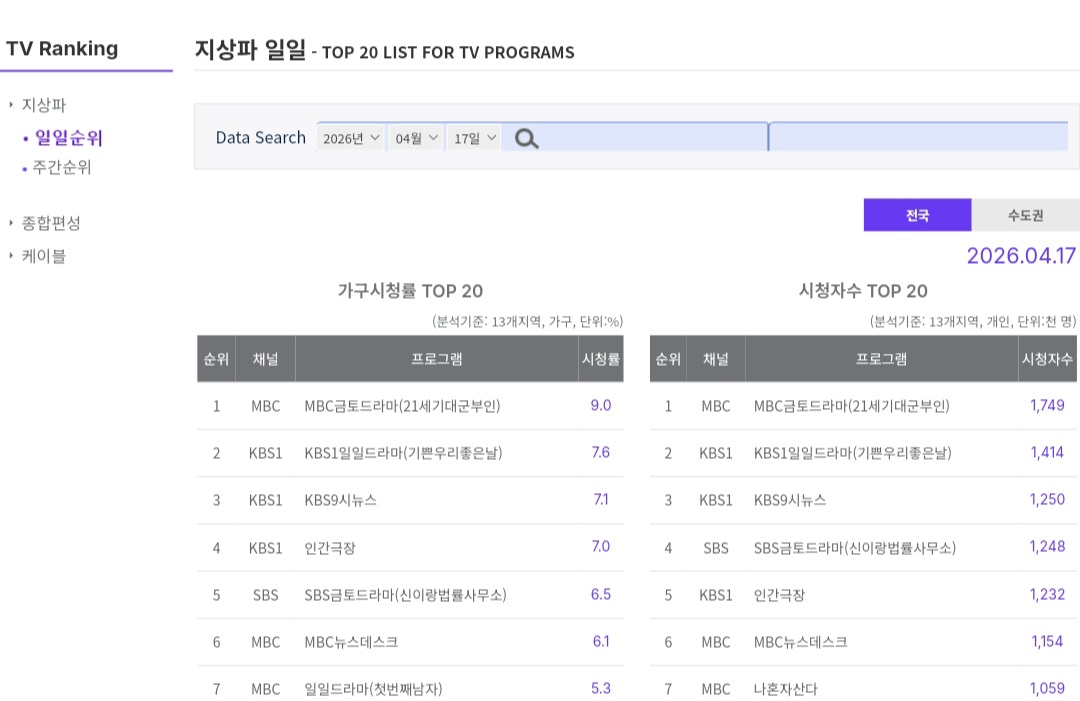
Task: Click KBS1일일드라마 in the 시청자수 table
Action: point(853,453)
